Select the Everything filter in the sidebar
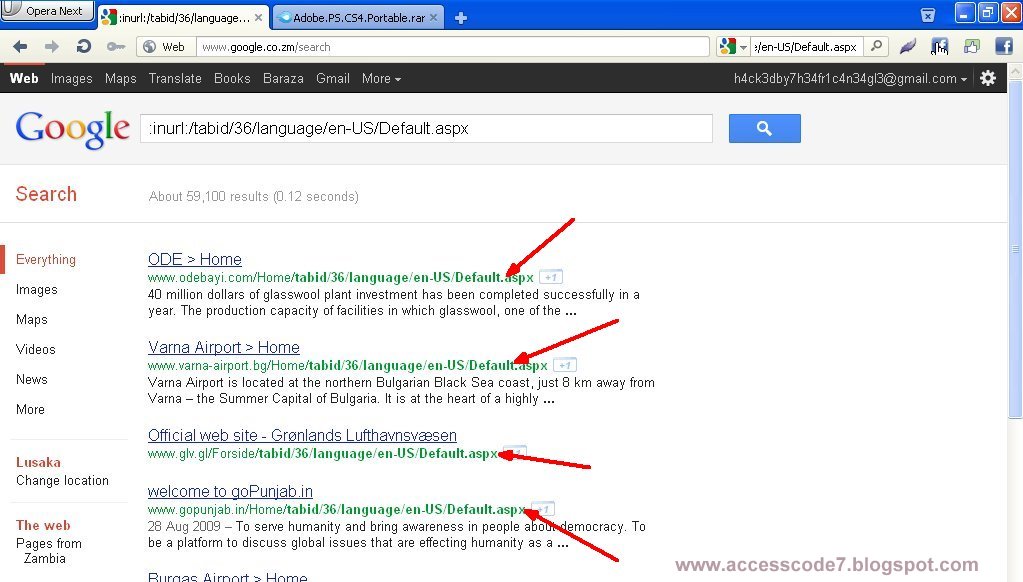 (46, 259)
